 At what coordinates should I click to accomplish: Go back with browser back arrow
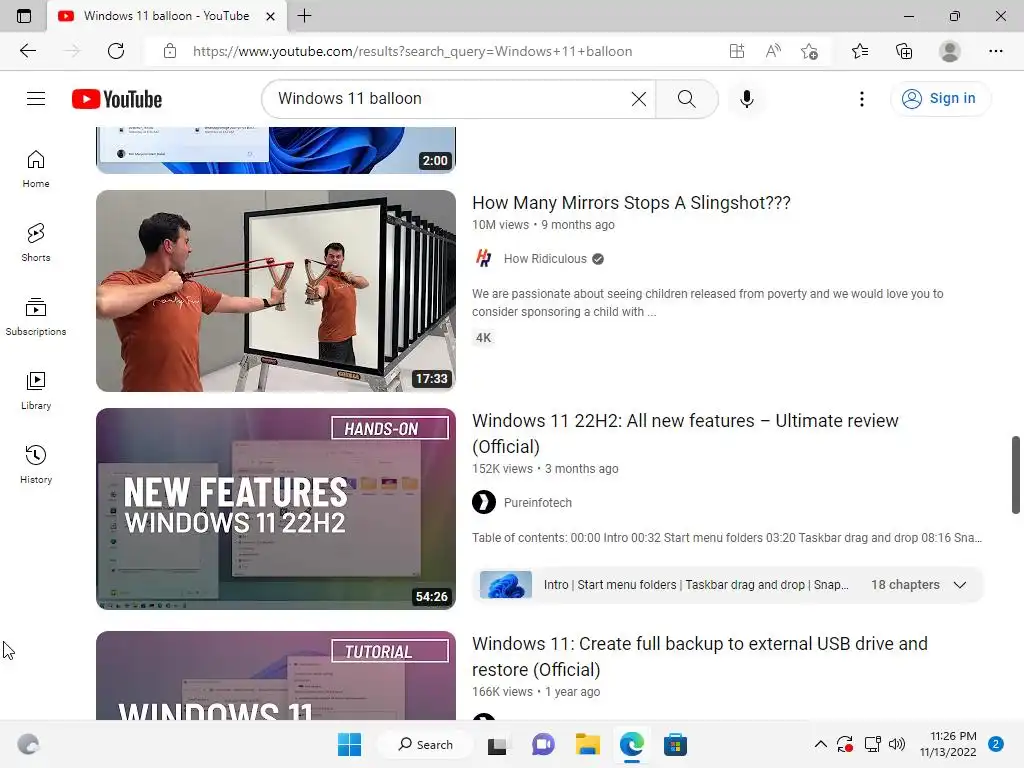tap(27, 51)
